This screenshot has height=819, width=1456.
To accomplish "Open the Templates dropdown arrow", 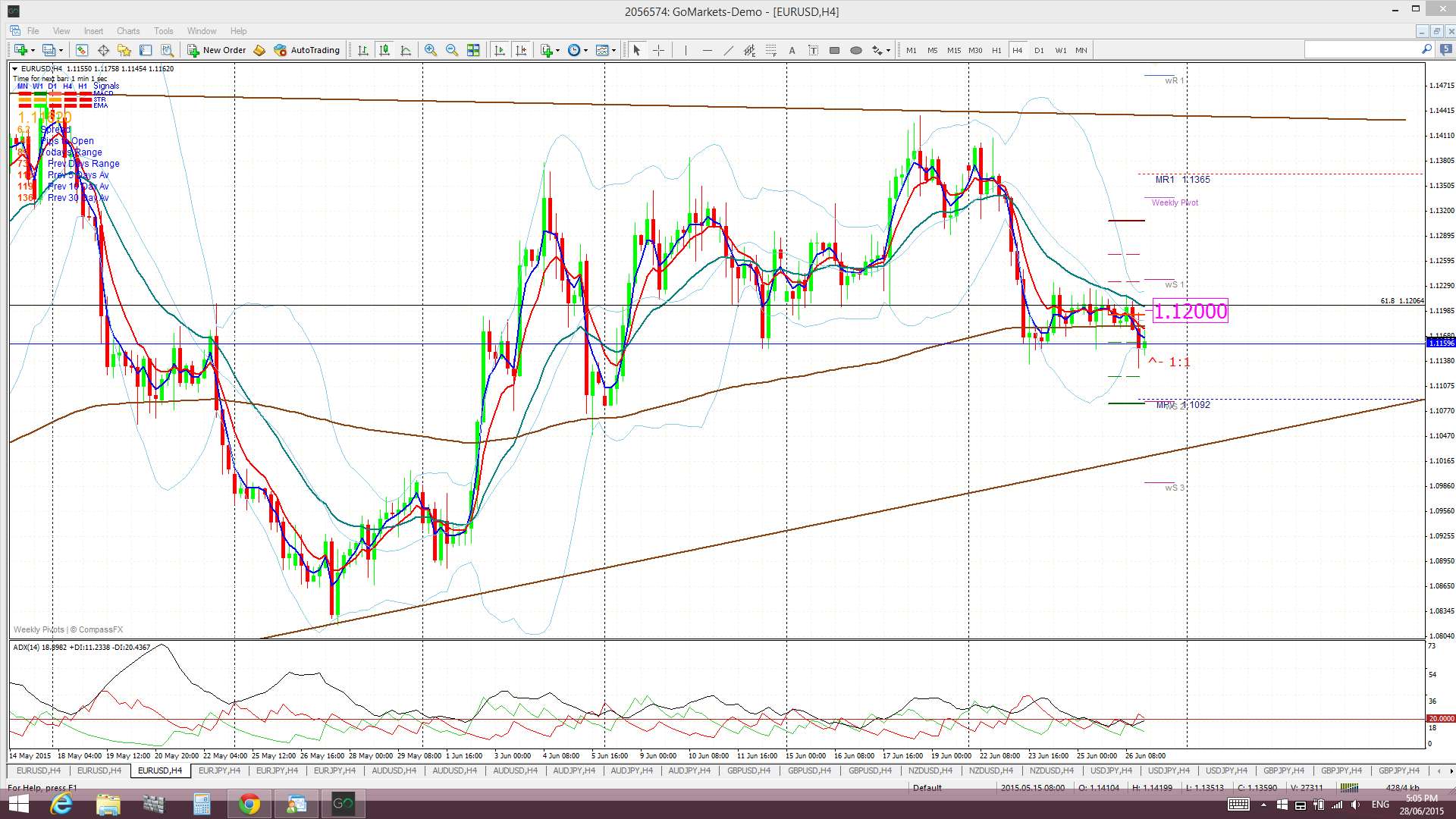I will pos(613,51).
